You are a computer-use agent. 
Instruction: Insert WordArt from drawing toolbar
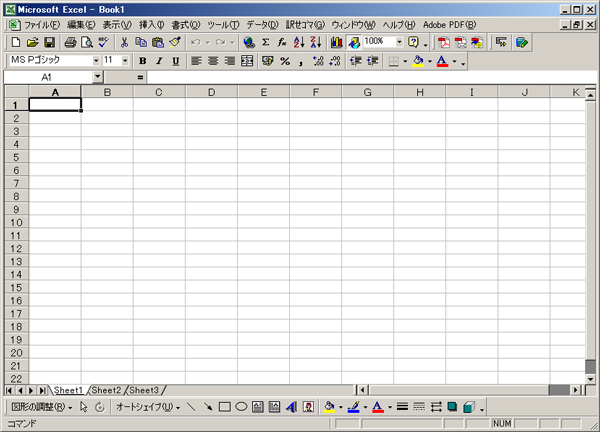tap(291, 407)
